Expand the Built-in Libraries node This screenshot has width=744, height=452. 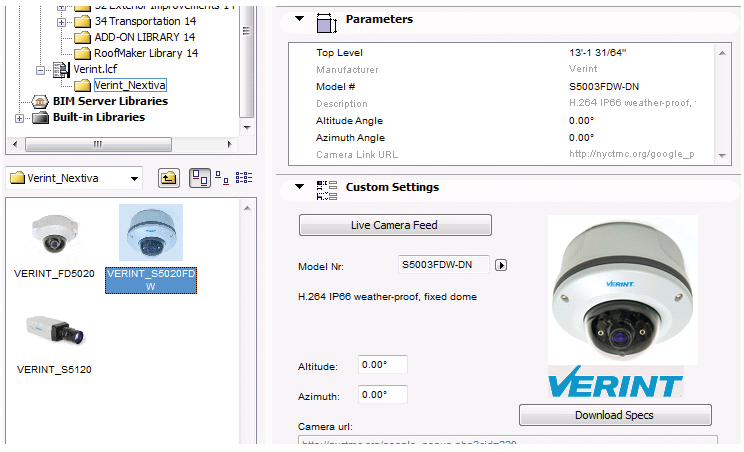pyautogui.click(x=19, y=118)
